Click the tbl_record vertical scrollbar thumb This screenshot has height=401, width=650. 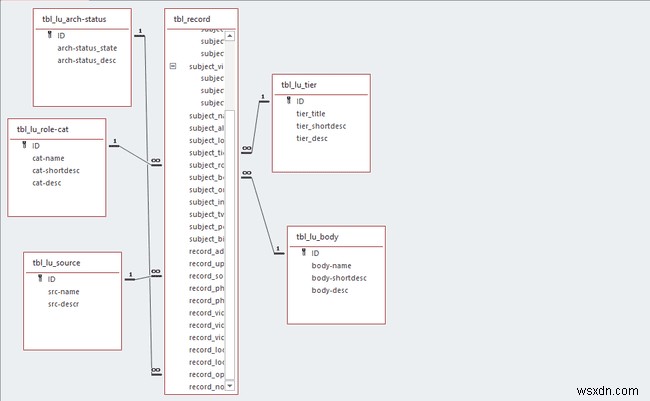[x=230, y=245]
